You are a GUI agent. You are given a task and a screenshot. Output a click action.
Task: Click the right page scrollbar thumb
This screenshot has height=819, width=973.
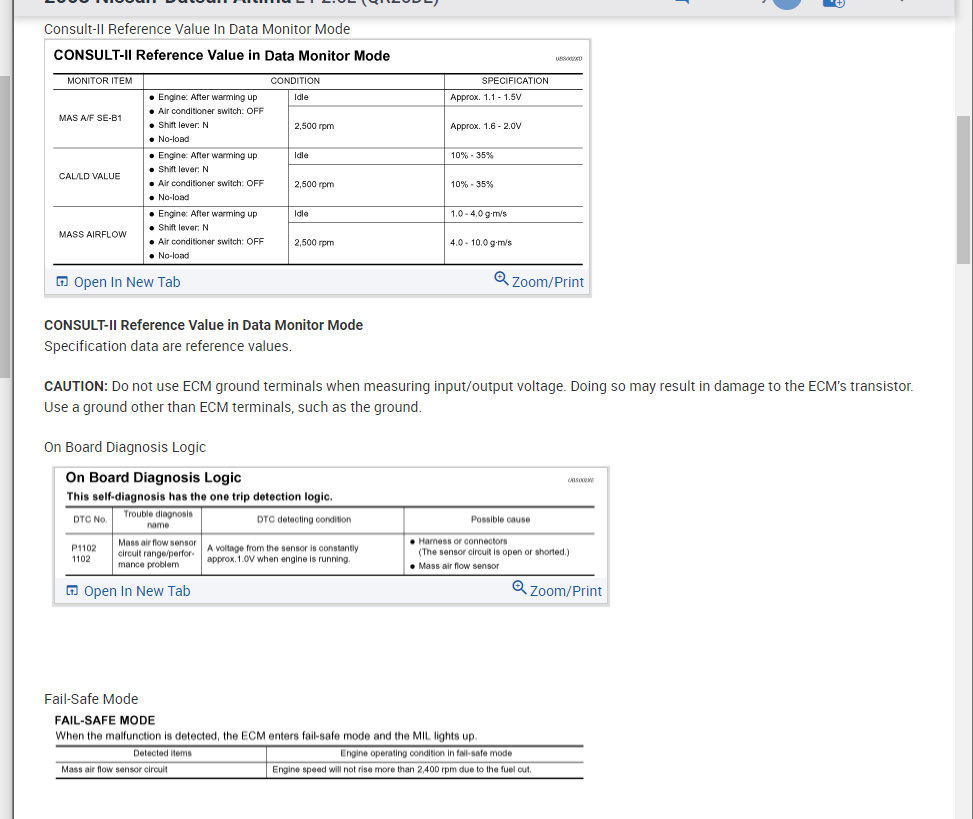(963, 189)
